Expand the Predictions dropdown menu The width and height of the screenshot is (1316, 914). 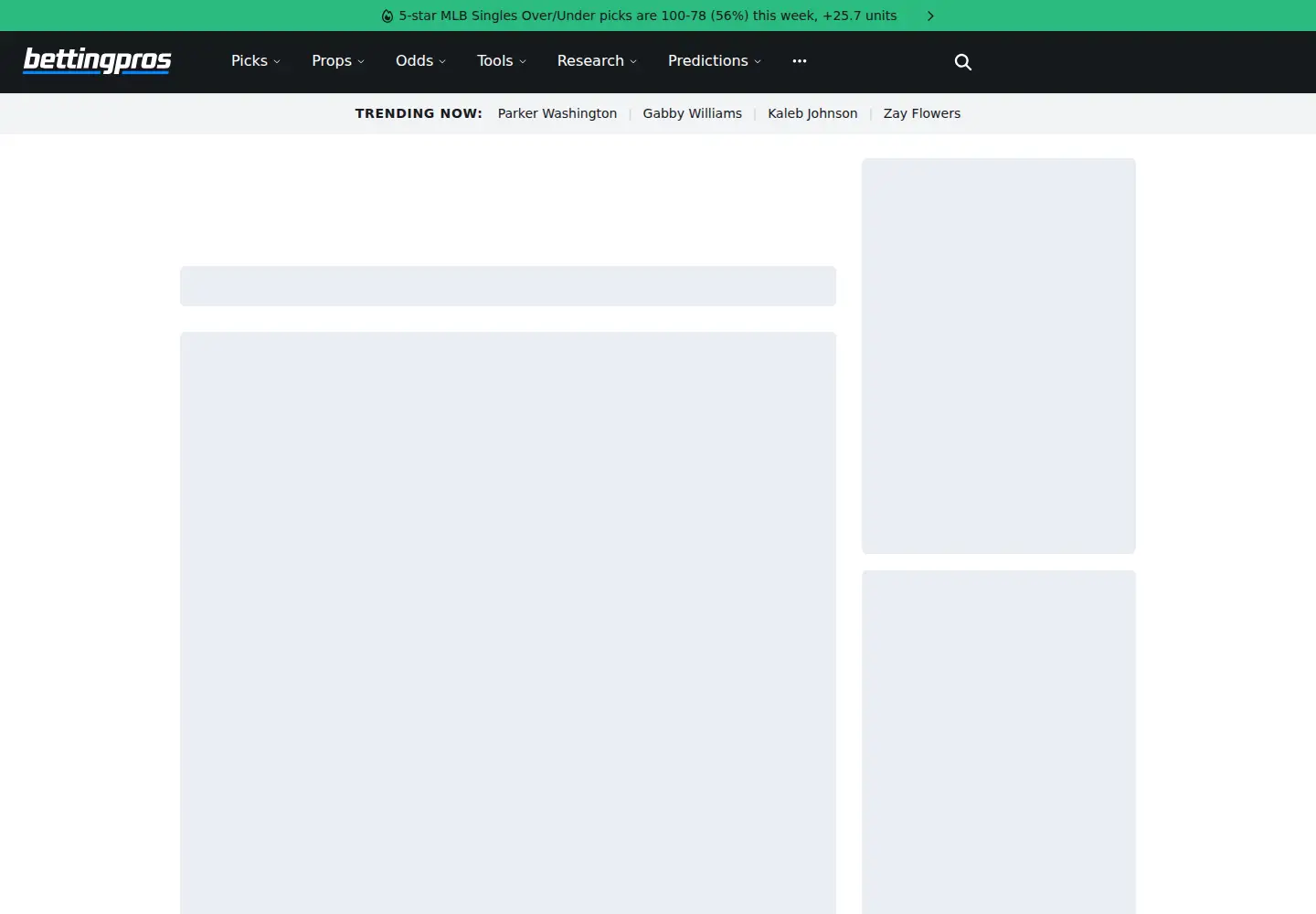[715, 61]
